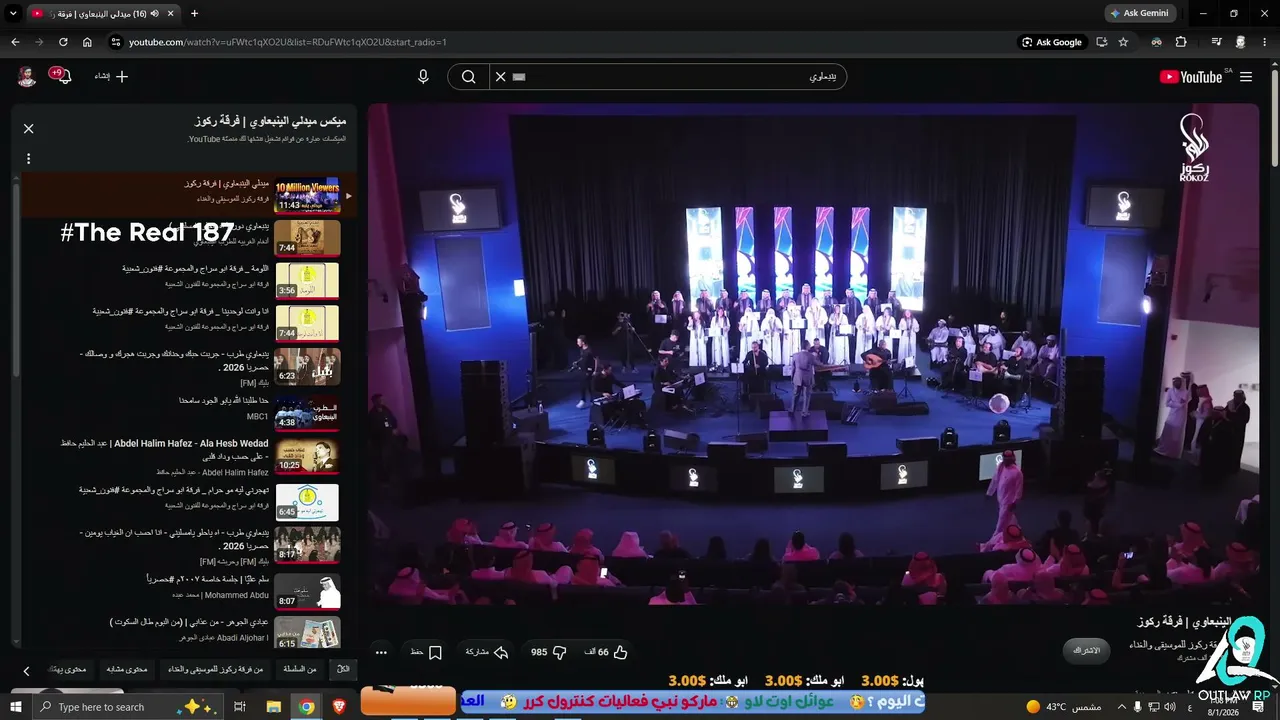This screenshot has width=1280, height=720.
Task: Go back in Chrome with back arrow
Action: (x=15, y=42)
